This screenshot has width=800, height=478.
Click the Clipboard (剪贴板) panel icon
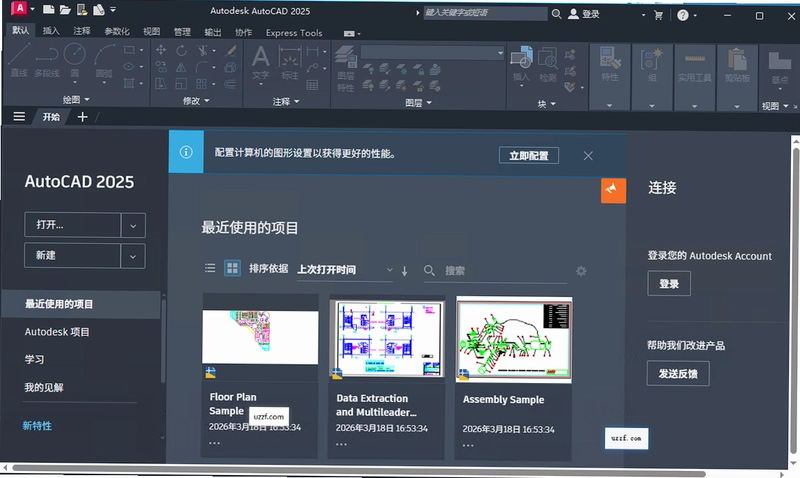tap(737, 64)
